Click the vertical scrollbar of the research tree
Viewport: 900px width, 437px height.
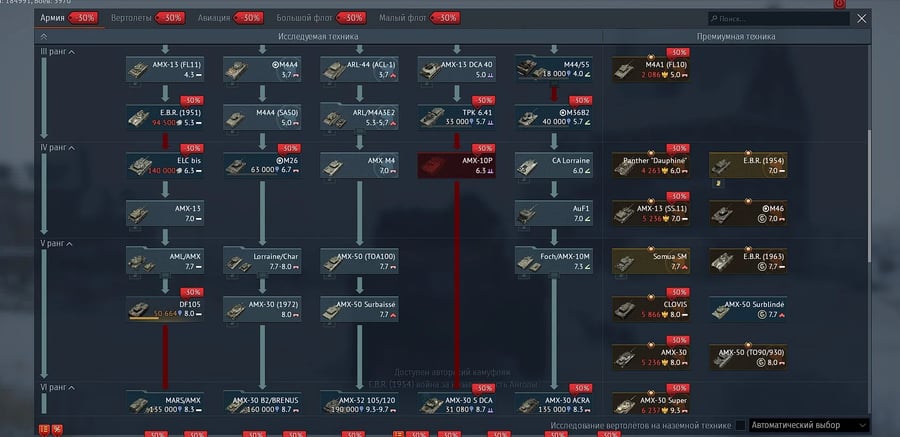pos(868,195)
